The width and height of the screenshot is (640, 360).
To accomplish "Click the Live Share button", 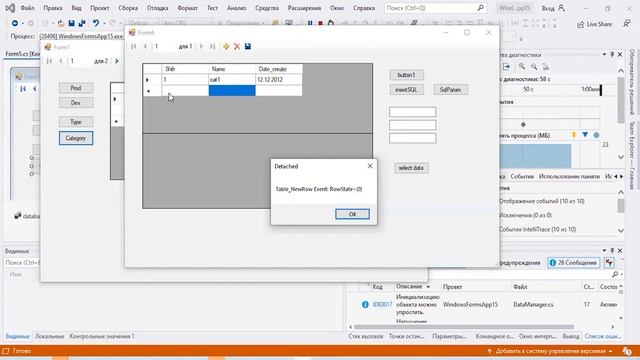I will (594, 24).
